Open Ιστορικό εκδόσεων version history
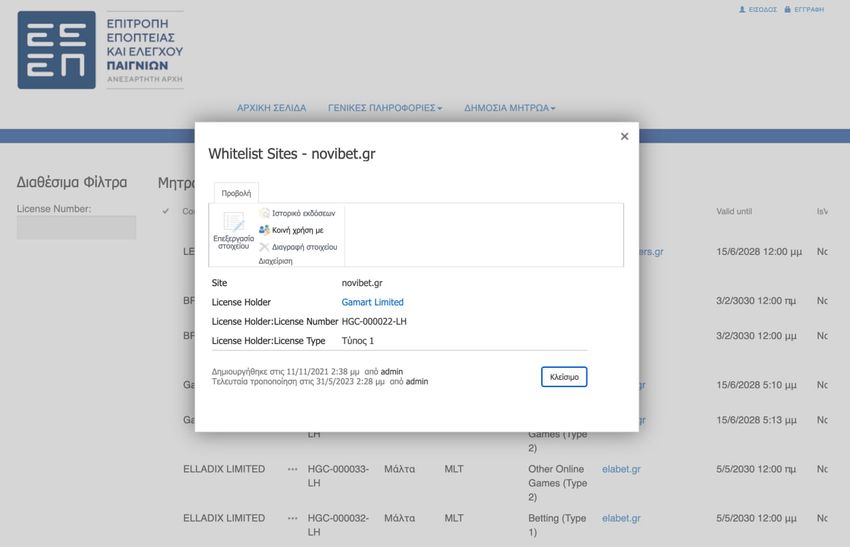This screenshot has height=547, width=850. (x=298, y=213)
